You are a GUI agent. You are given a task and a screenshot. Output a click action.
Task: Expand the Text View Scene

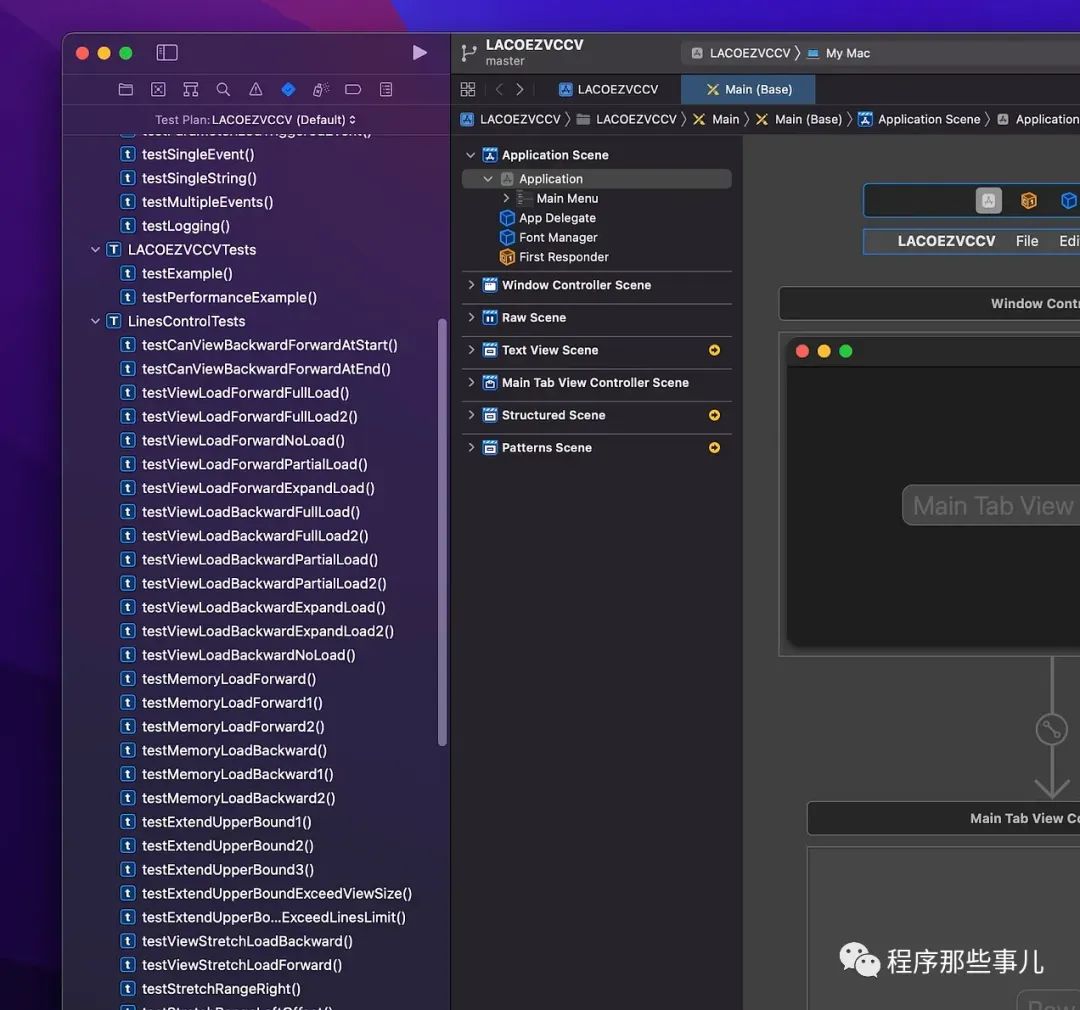click(471, 349)
